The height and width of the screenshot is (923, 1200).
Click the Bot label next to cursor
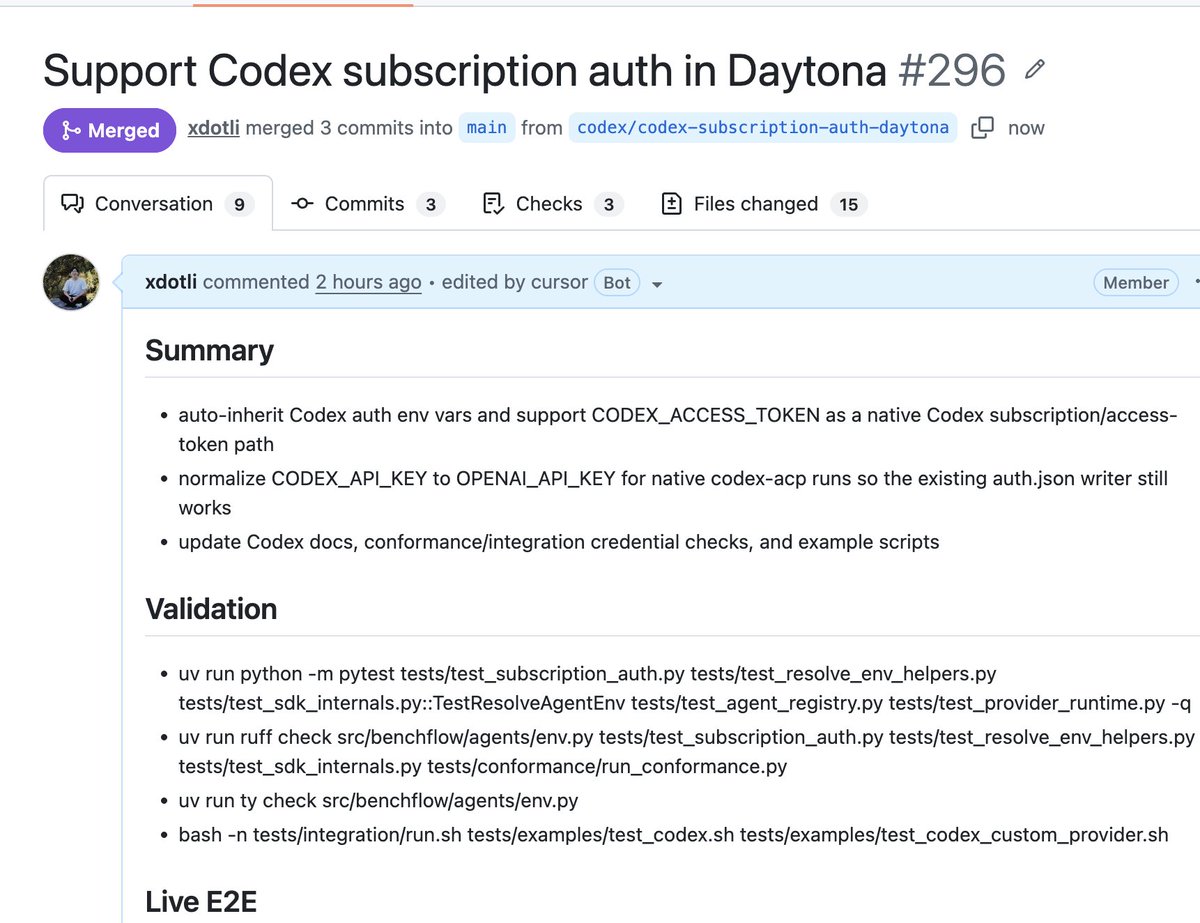[617, 283]
